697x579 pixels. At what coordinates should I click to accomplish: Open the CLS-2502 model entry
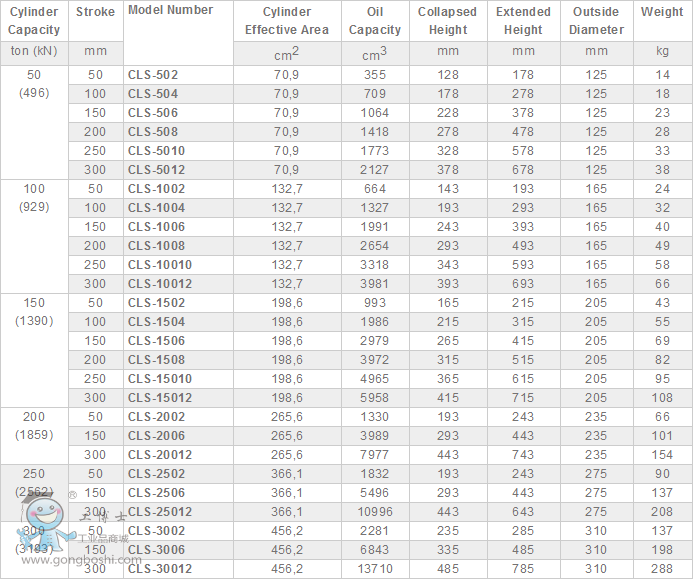pyautogui.click(x=156, y=474)
